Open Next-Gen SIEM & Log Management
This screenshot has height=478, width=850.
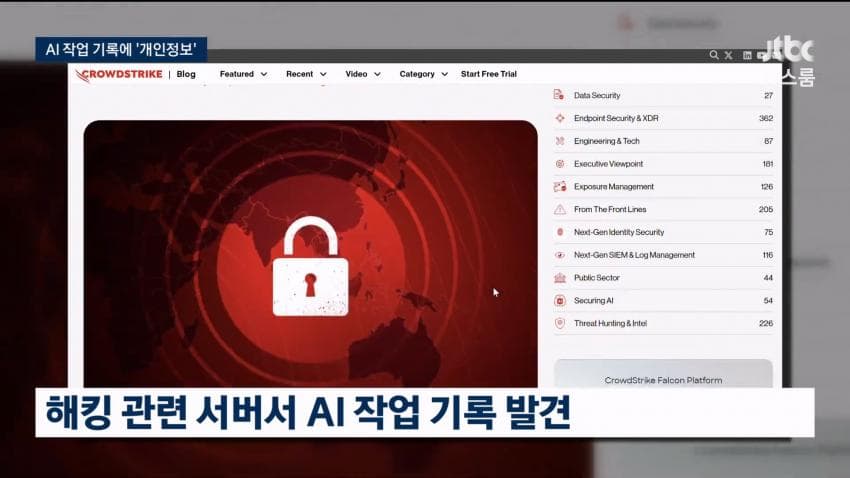[634, 255]
